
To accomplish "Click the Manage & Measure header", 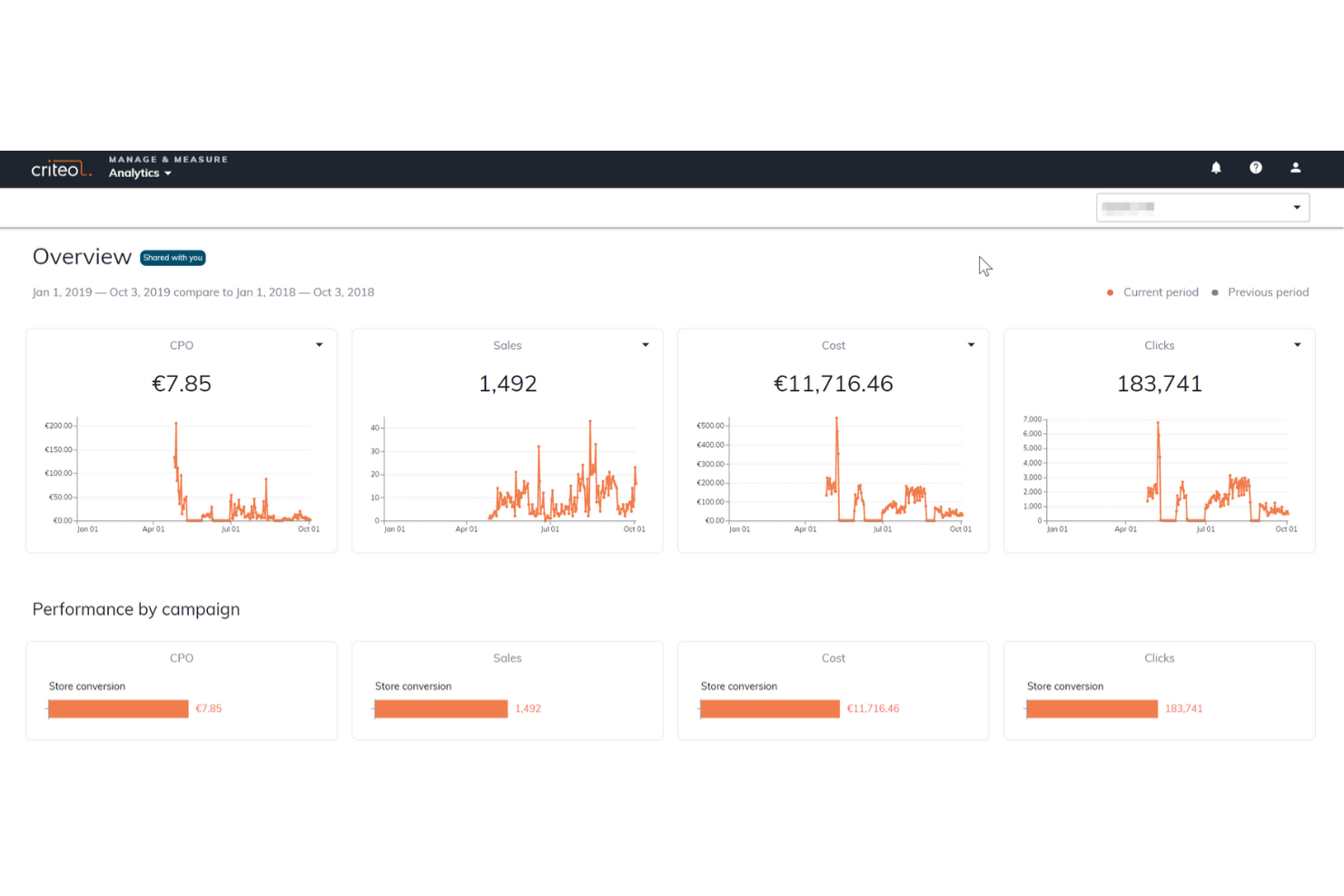I will 168,159.
